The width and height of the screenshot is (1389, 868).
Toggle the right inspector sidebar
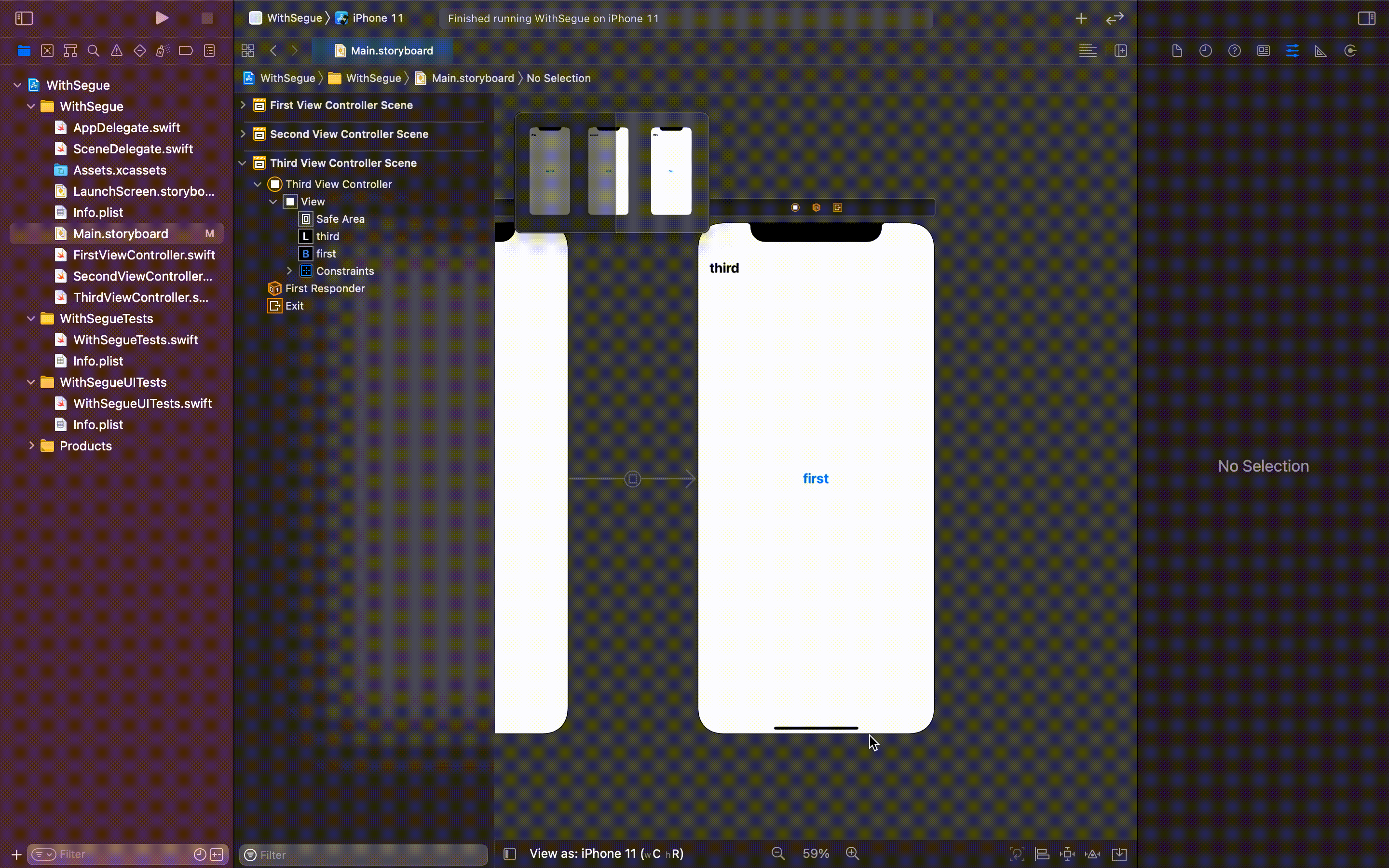pyautogui.click(x=1367, y=18)
